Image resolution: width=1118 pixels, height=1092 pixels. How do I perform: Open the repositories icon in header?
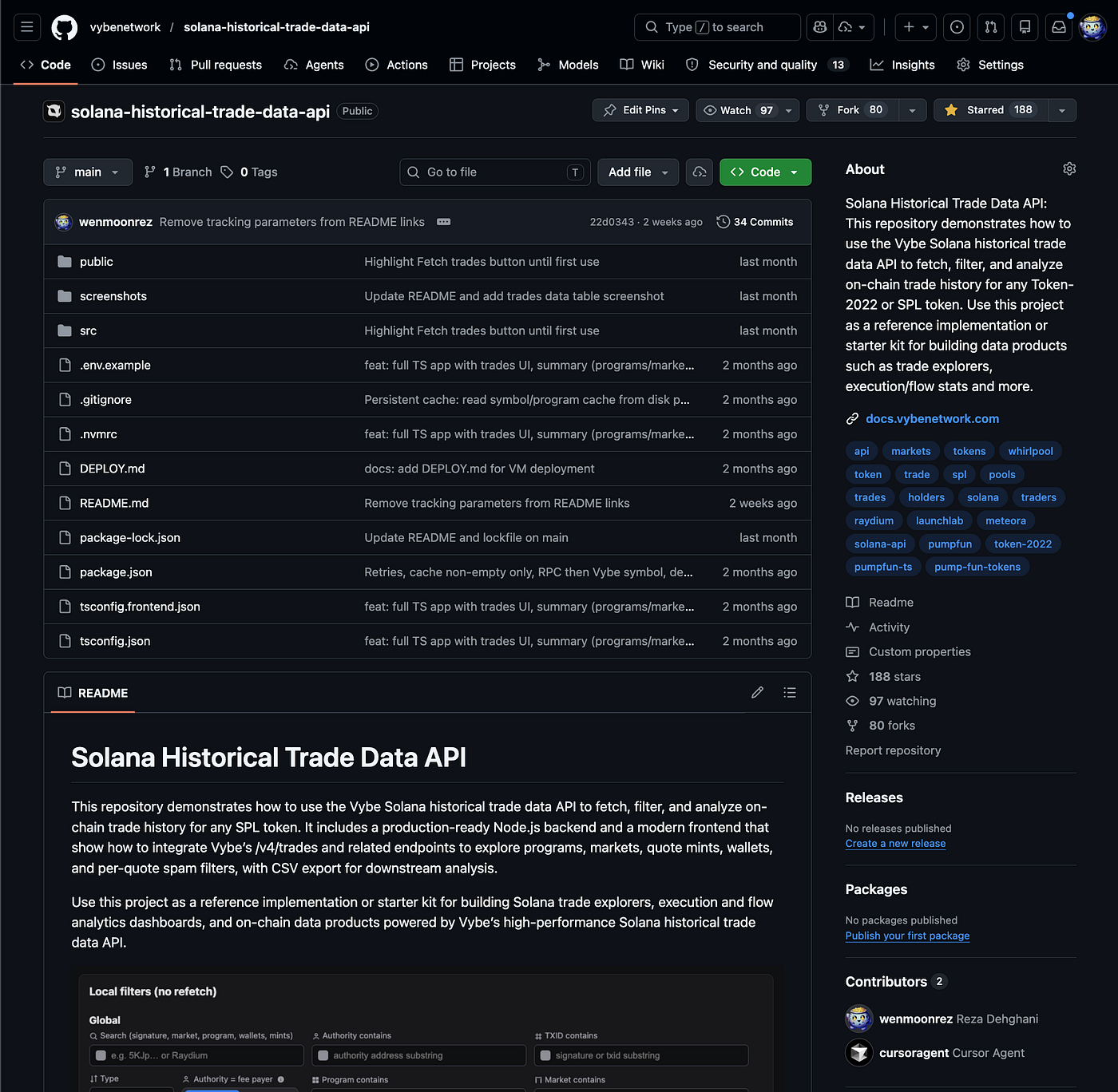pyautogui.click(x=1025, y=27)
